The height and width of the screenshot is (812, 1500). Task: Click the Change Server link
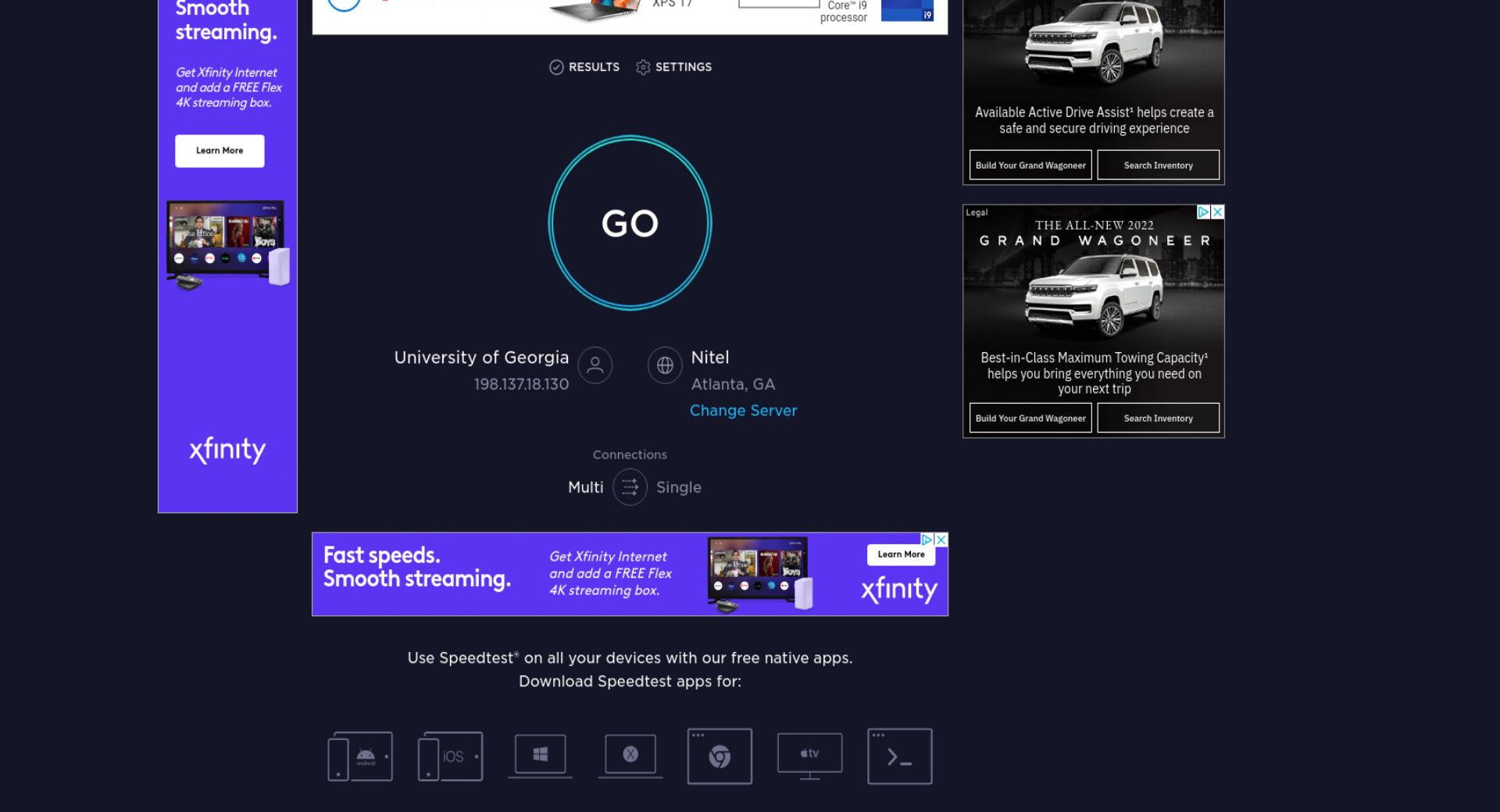[743, 411]
